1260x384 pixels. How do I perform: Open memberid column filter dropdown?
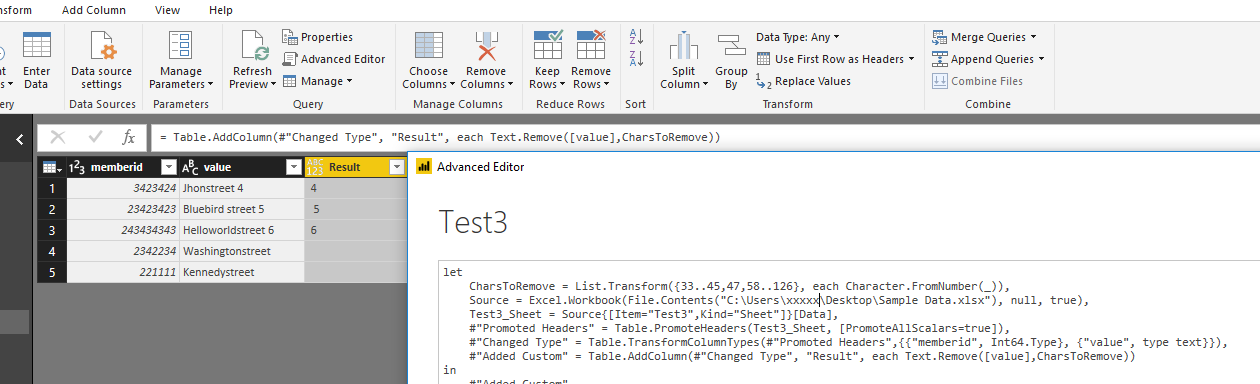(x=168, y=167)
